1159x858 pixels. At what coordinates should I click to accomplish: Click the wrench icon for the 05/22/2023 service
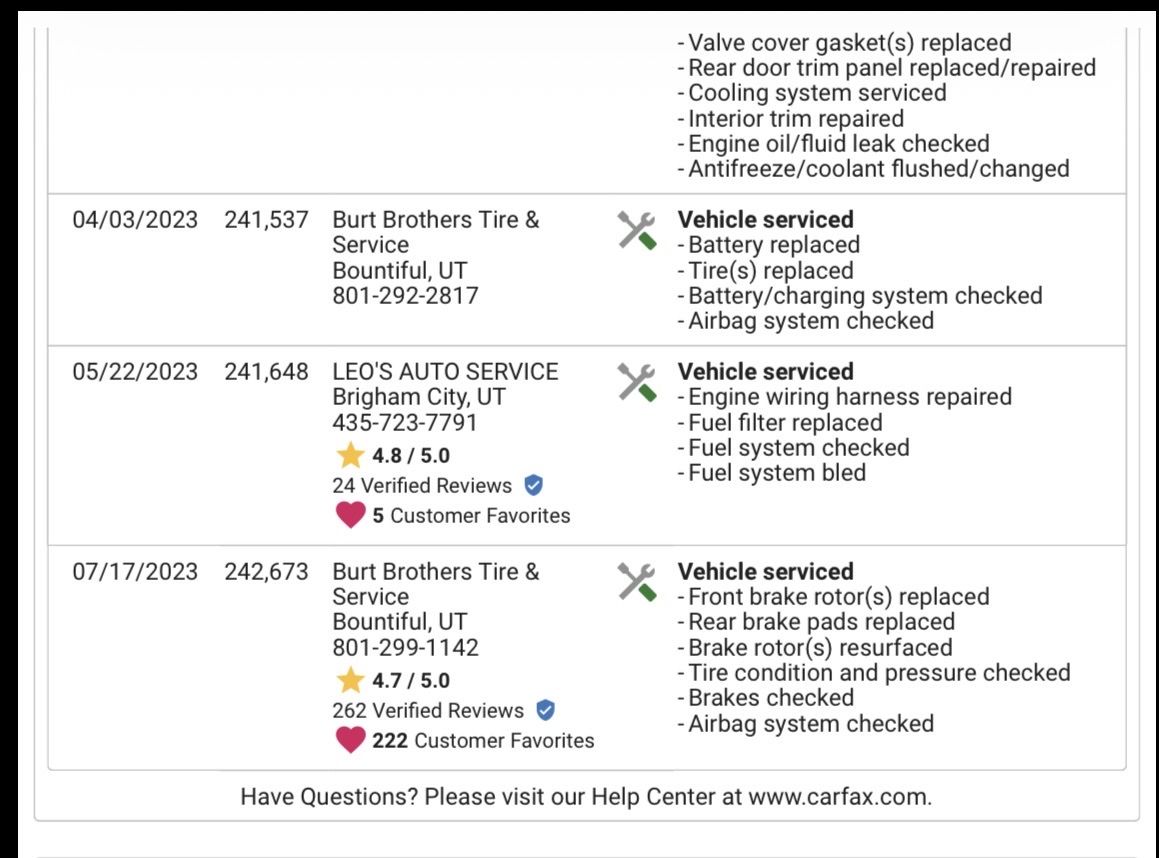click(x=636, y=382)
